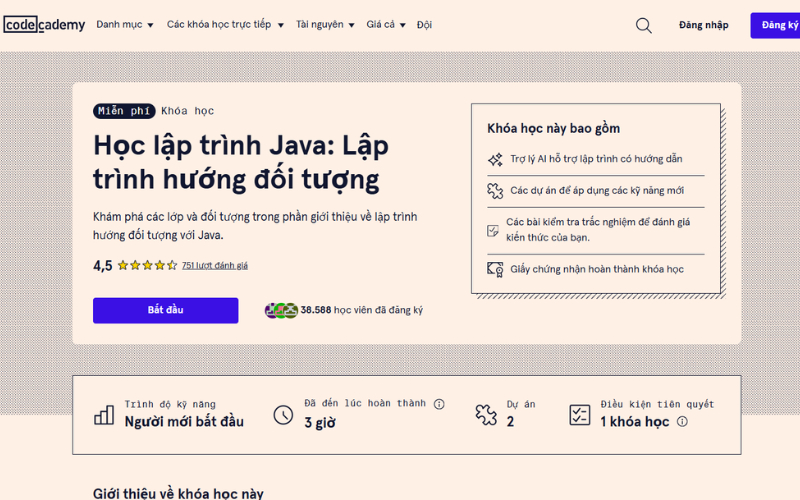Viewport: 800px width, 500px height.
Task: Click the 'Khóa học này bao gồm' heading
Action: click(554, 129)
